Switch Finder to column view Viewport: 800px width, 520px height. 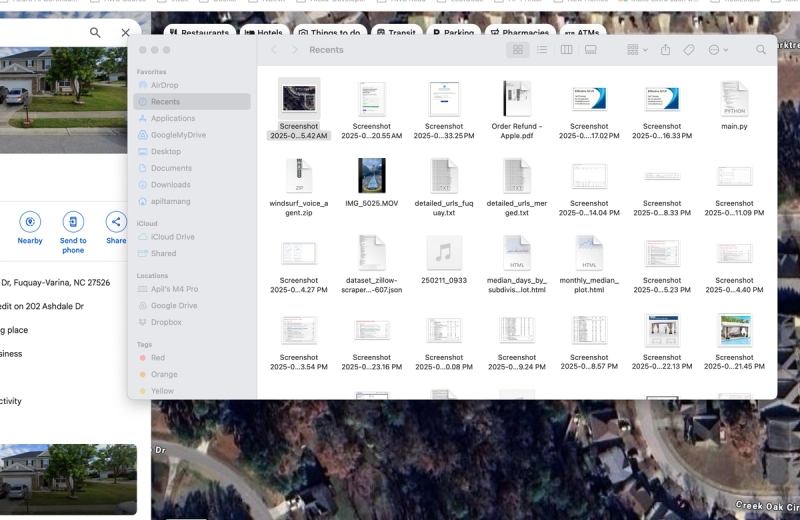pos(566,49)
